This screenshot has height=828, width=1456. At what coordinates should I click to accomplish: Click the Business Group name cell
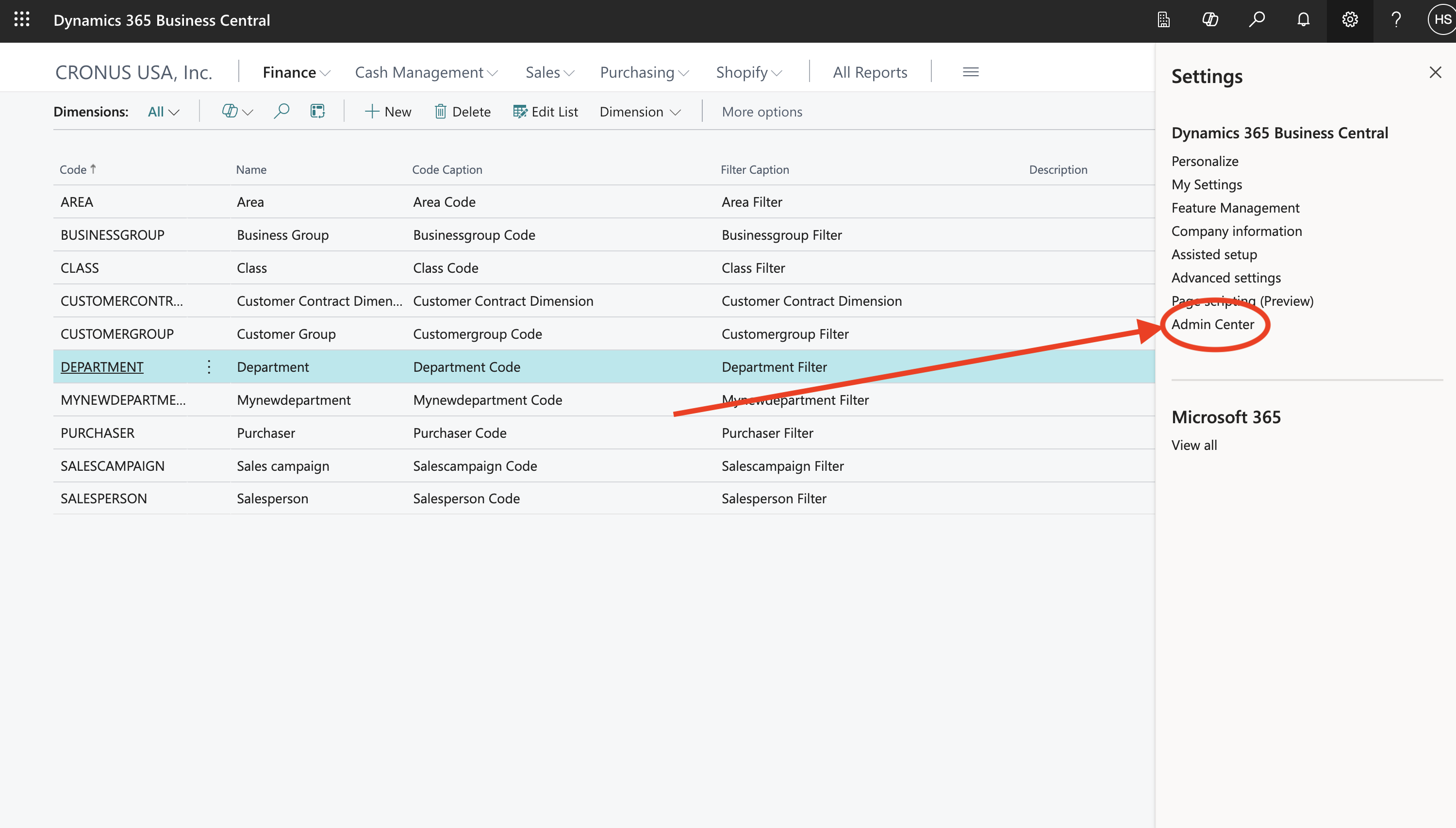[x=282, y=235]
